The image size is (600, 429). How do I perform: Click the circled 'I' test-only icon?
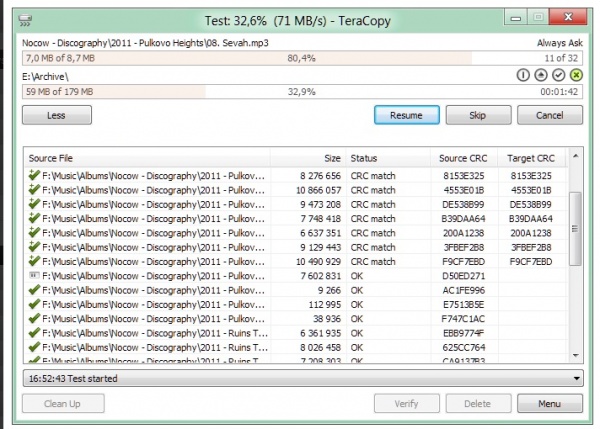click(x=523, y=75)
